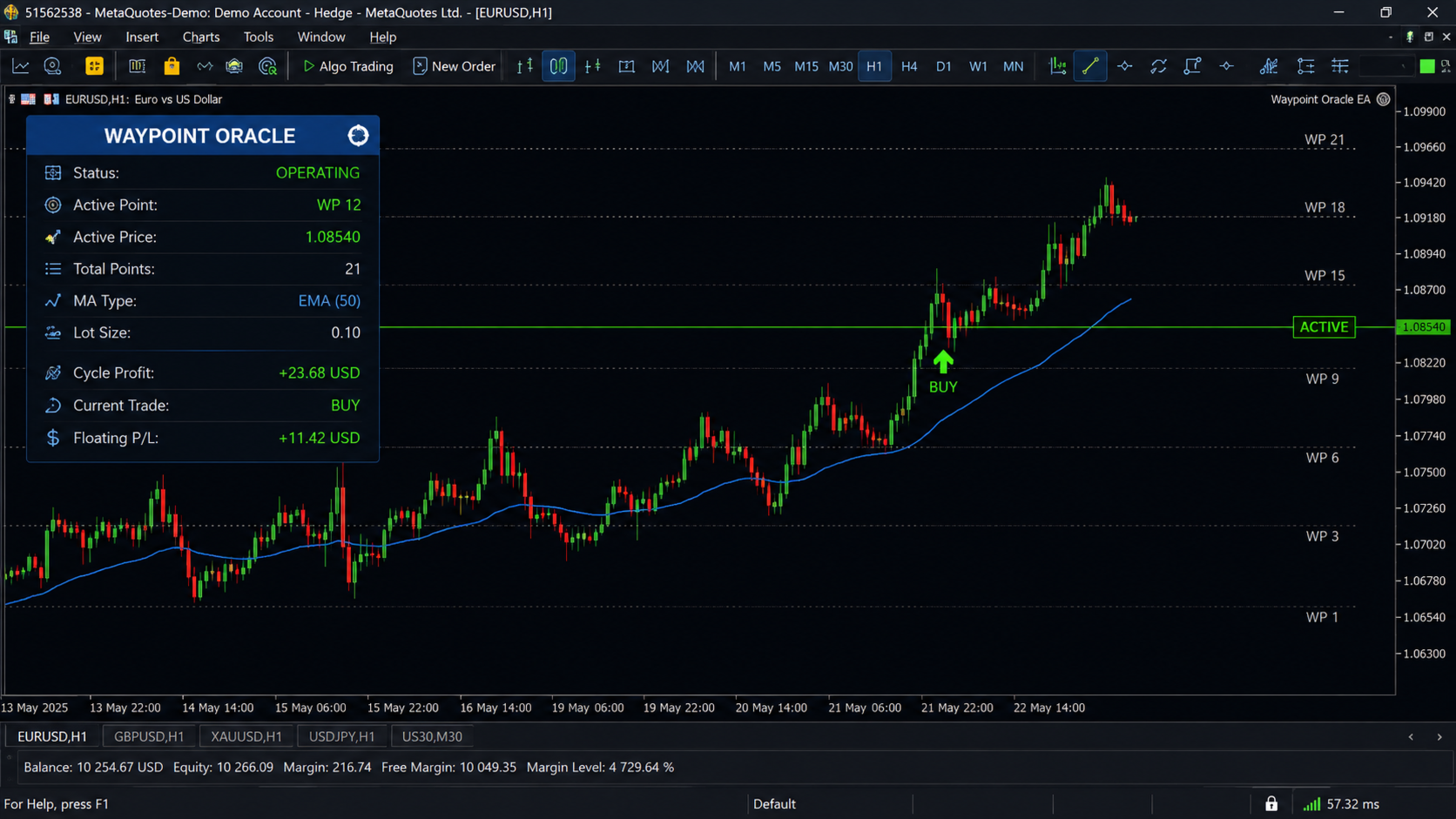The width and height of the screenshot is (1456, 819).
Task: Click the Active Point target icon
Action: (x=53, y=205)
